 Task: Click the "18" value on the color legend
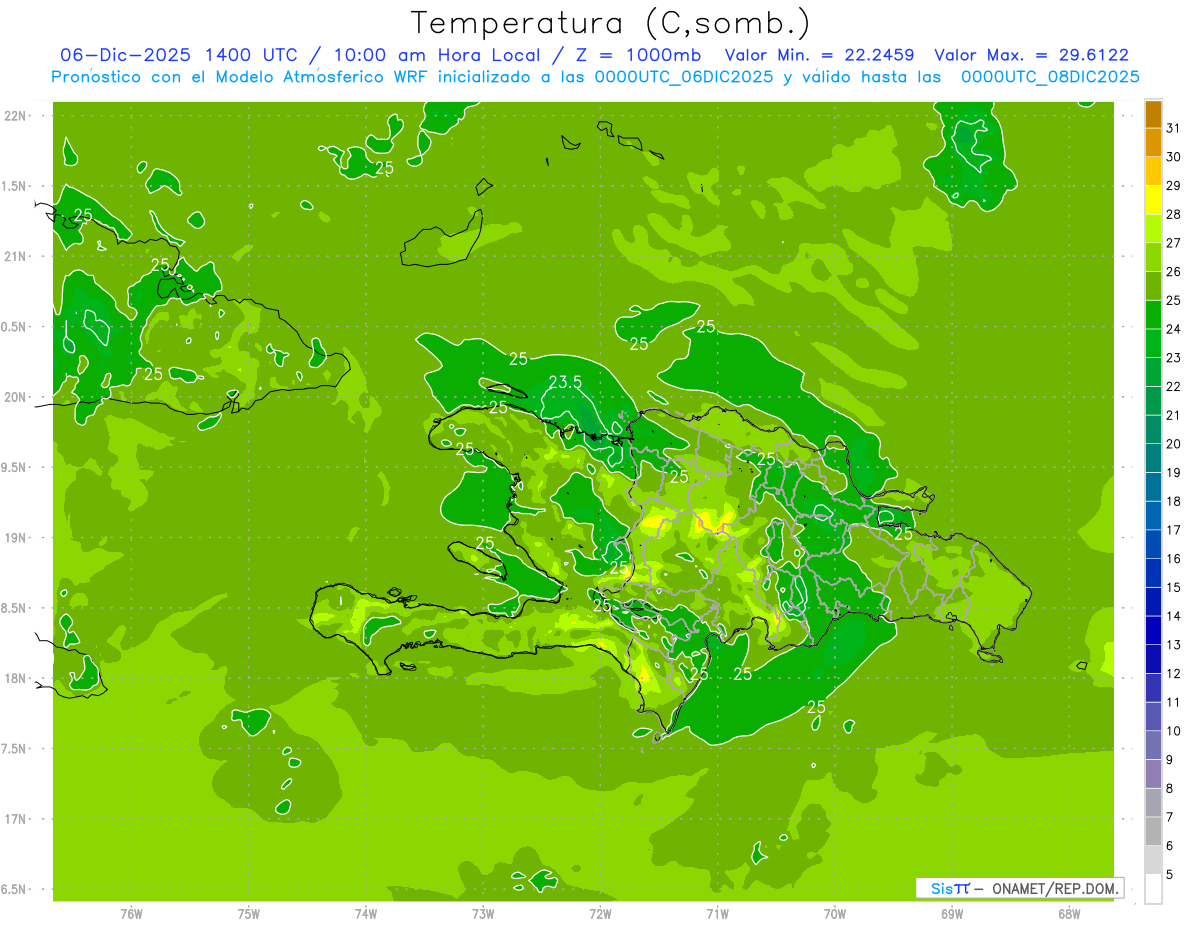pos(1174,501)
